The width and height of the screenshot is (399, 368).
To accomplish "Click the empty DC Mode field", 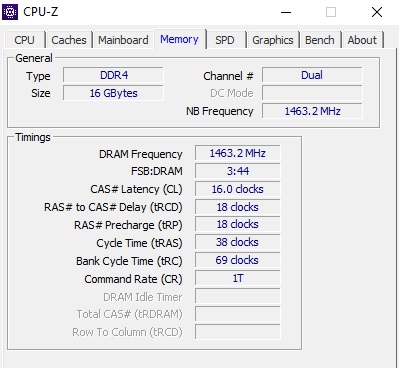I will (x=312, y=93).
